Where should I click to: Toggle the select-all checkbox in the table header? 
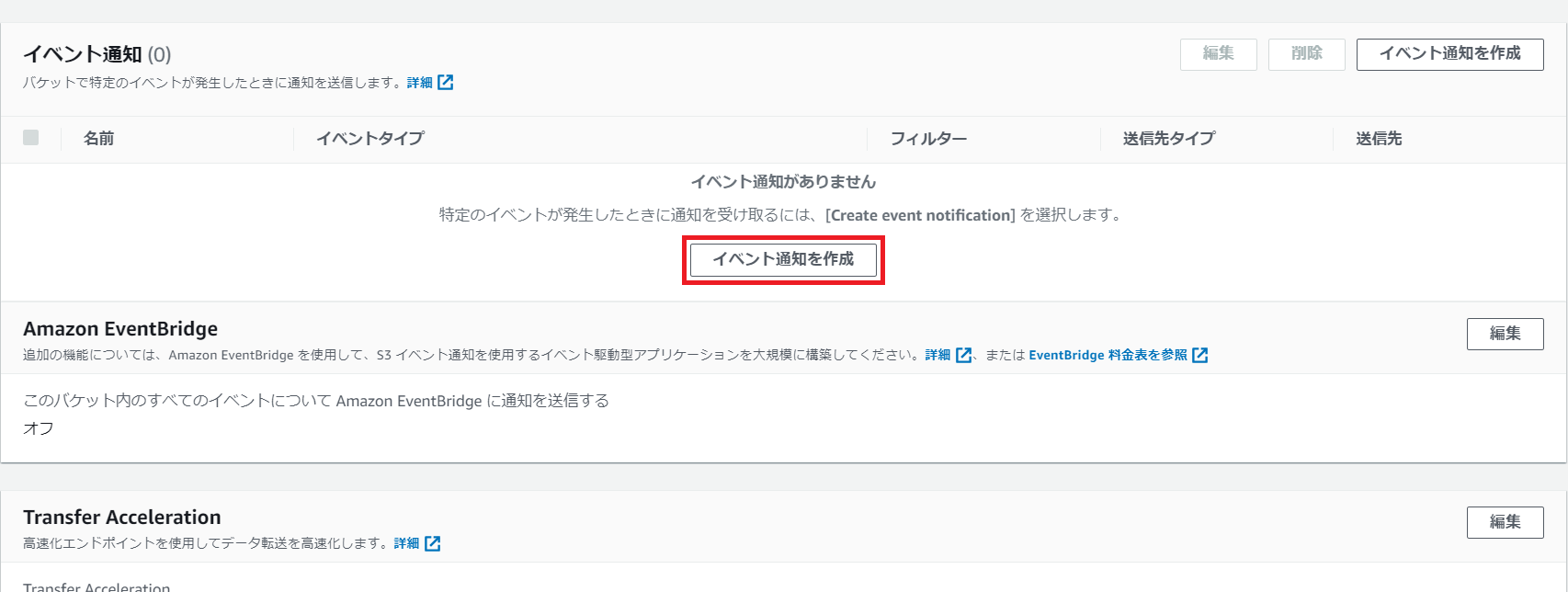[31, 138]
